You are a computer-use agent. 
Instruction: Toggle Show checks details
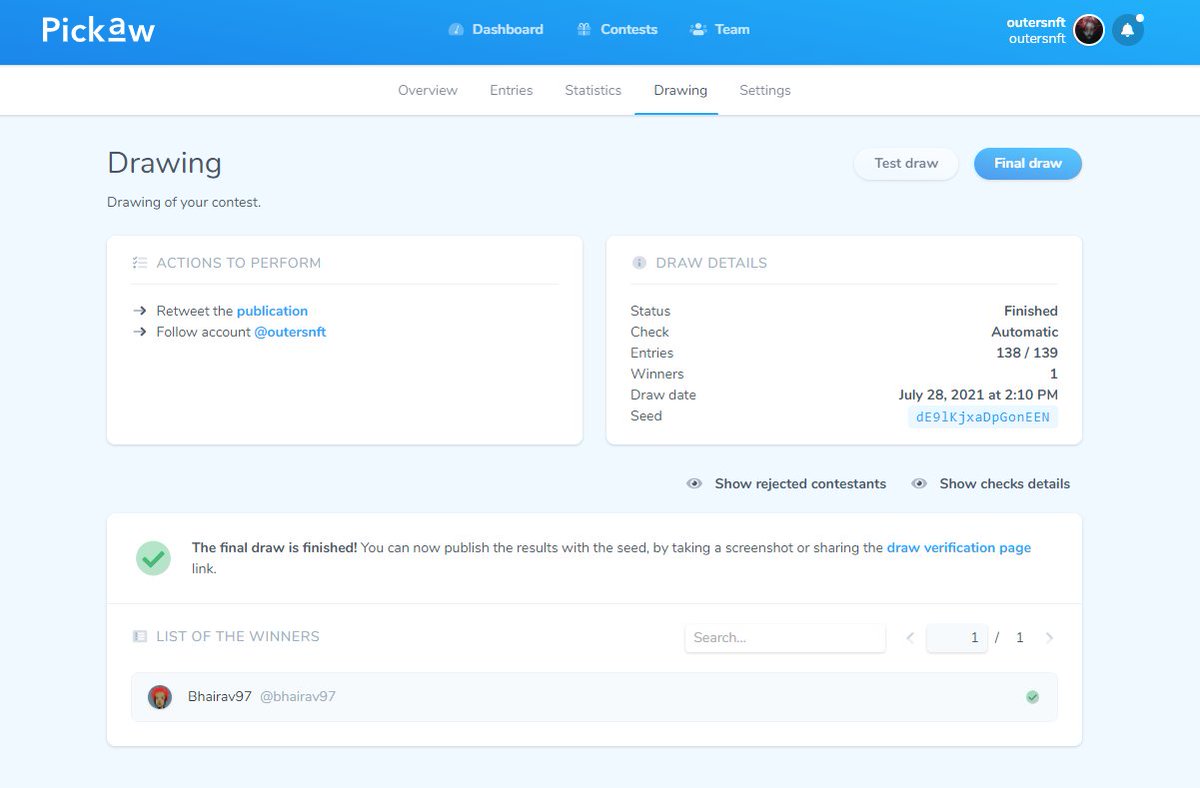[990, 484]
